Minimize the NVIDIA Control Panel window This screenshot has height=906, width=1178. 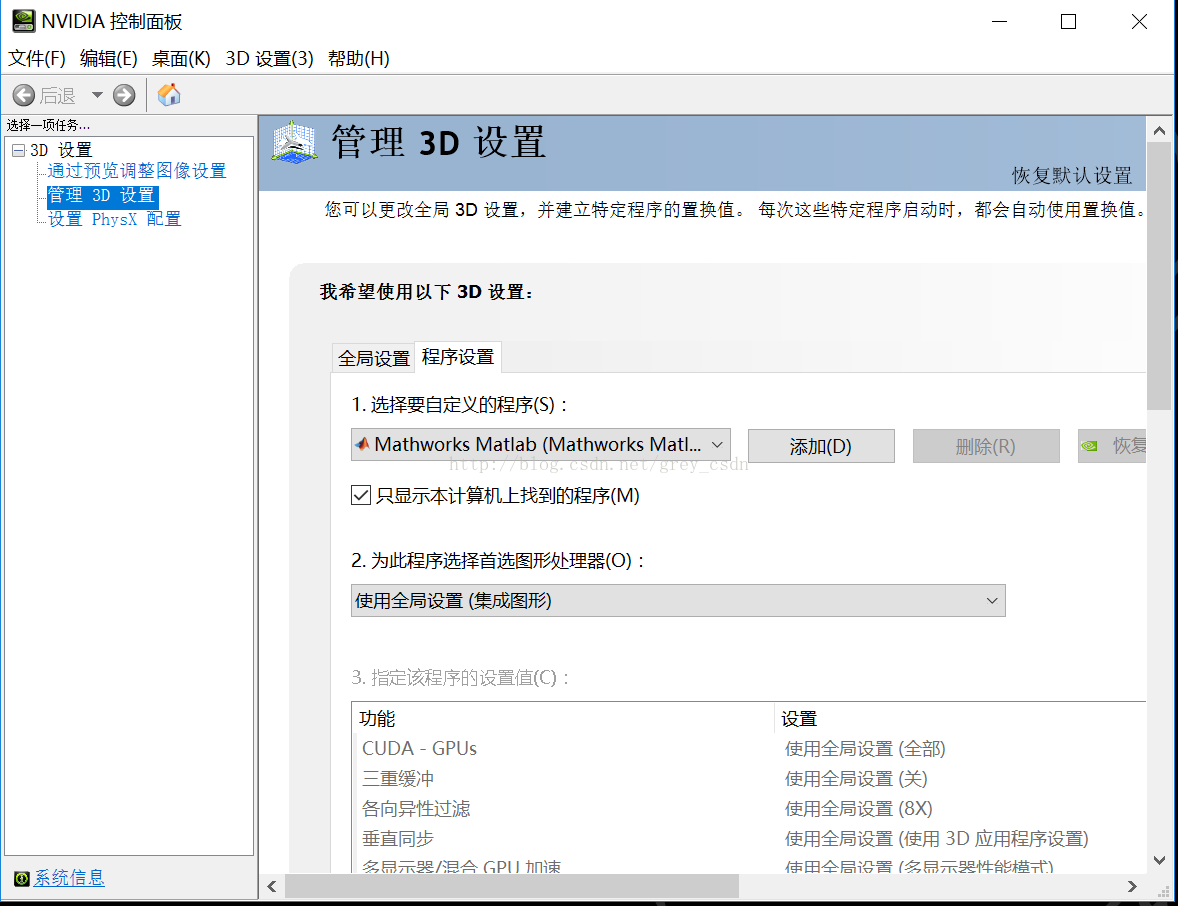click(999, 22)
